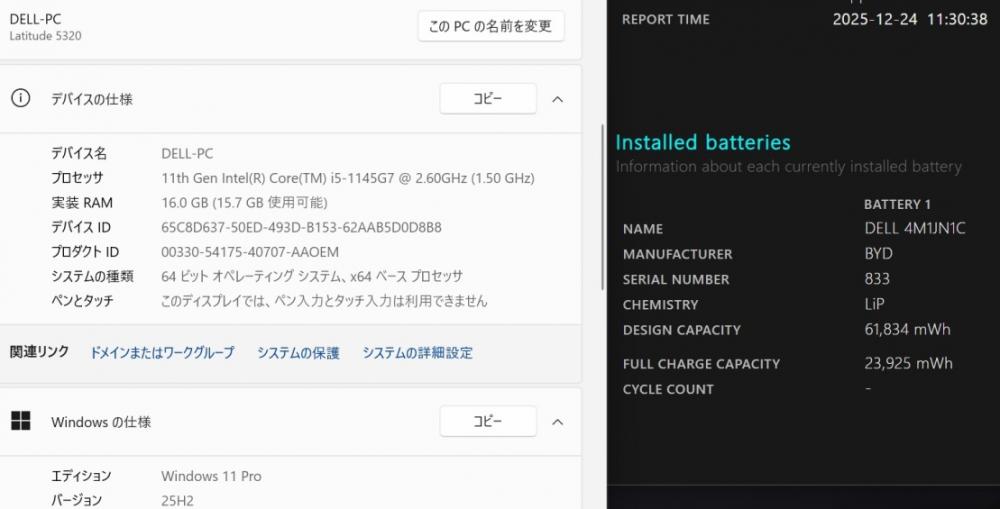Click the BATTERY 1 column header
The width and height of the screenshot is (1000, 509).
[x=897, y=205]
